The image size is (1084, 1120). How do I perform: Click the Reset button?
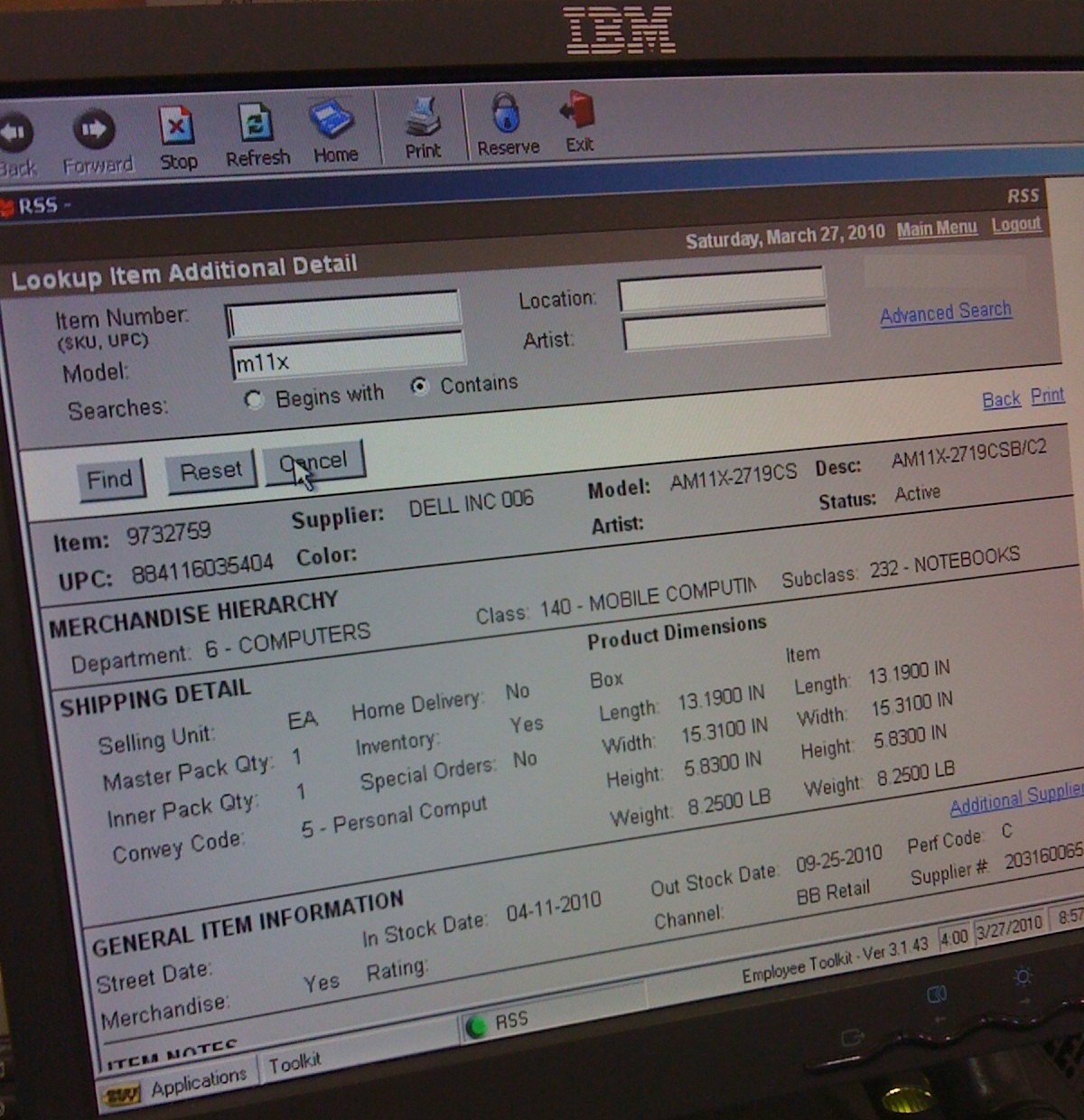[211, 471]
